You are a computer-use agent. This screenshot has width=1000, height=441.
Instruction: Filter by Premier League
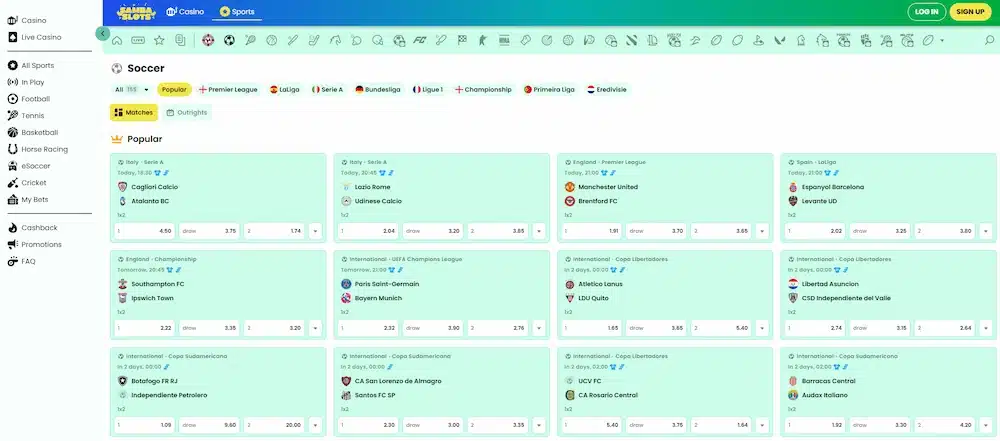(228, 89)
